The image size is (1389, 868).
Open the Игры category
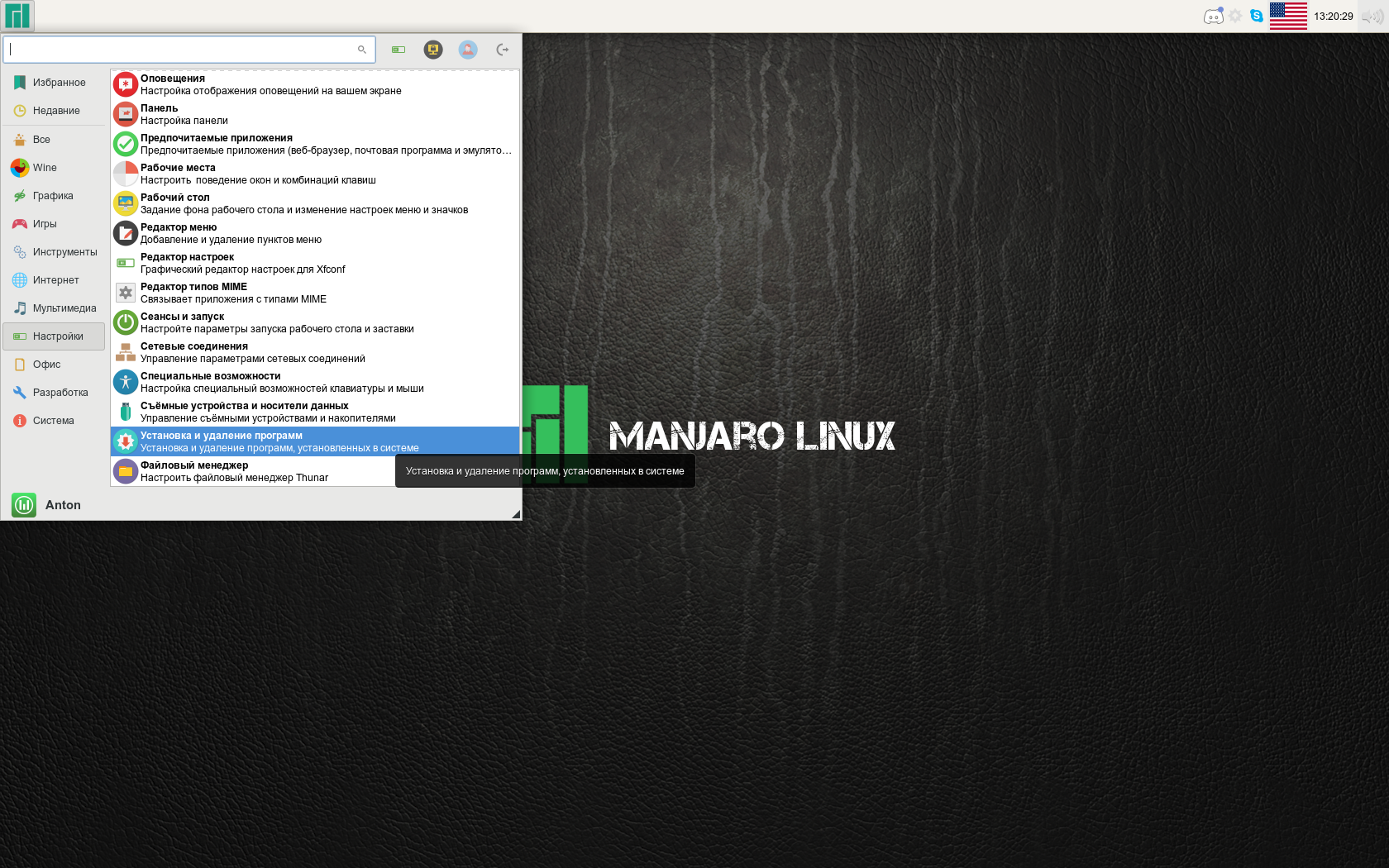[x=54, y=224]
